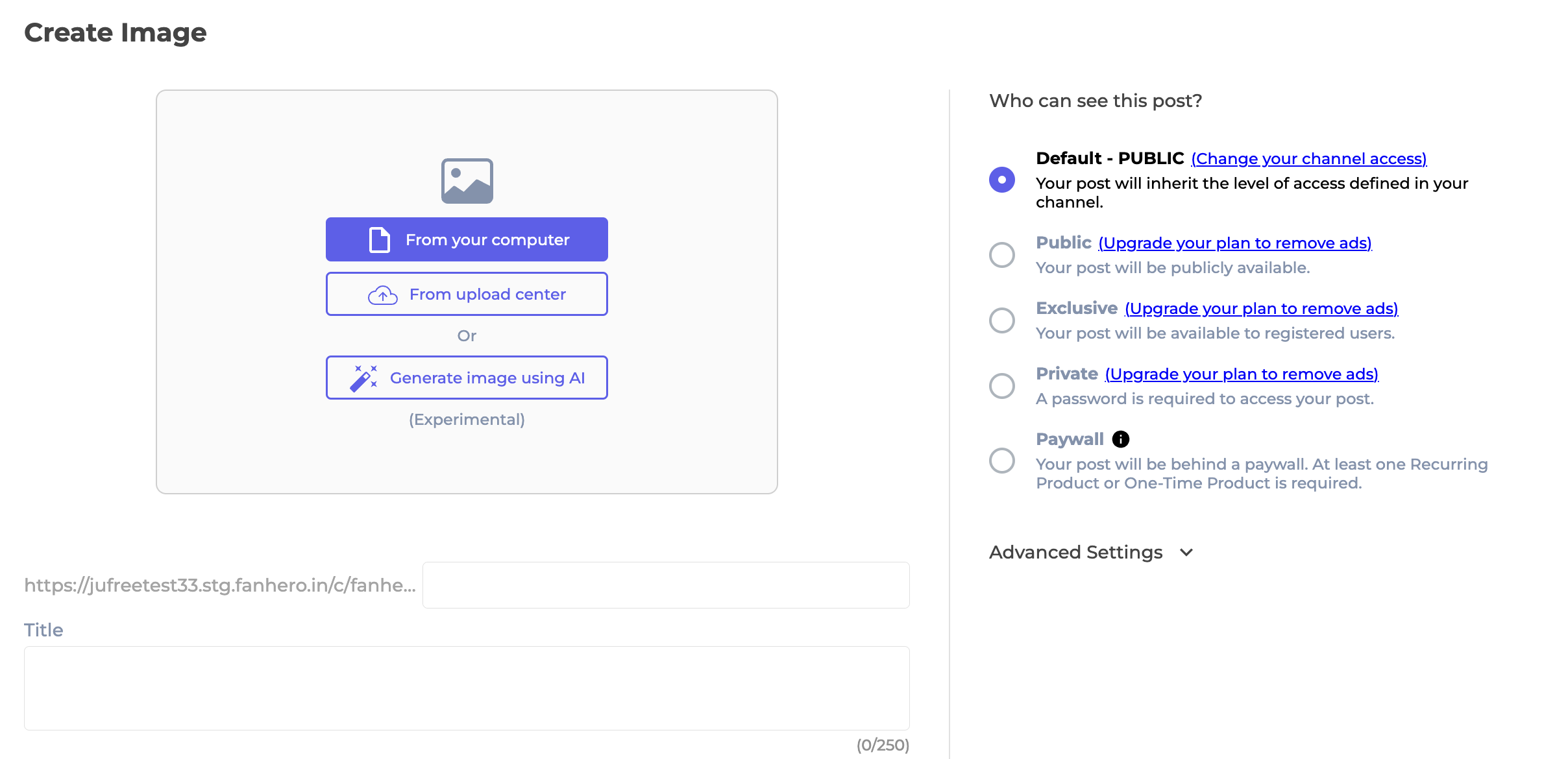Screen dimensions: 1568x759
Task: Select the Default - PUBLIC radio button
Action: point(1001,180)
